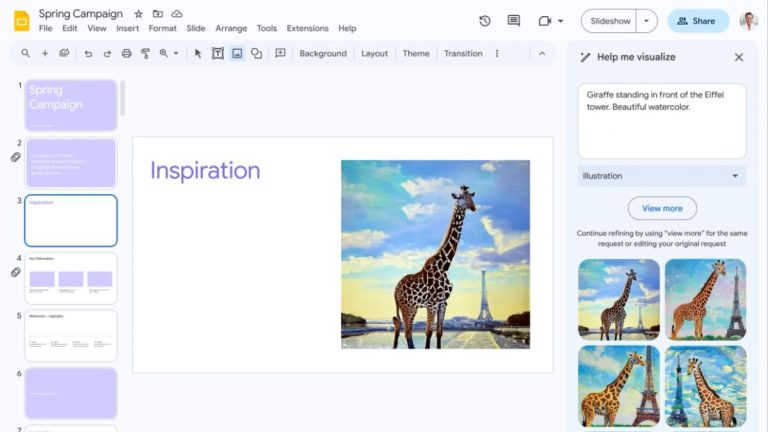Open the zoom level dropdown

pos(168,54)
